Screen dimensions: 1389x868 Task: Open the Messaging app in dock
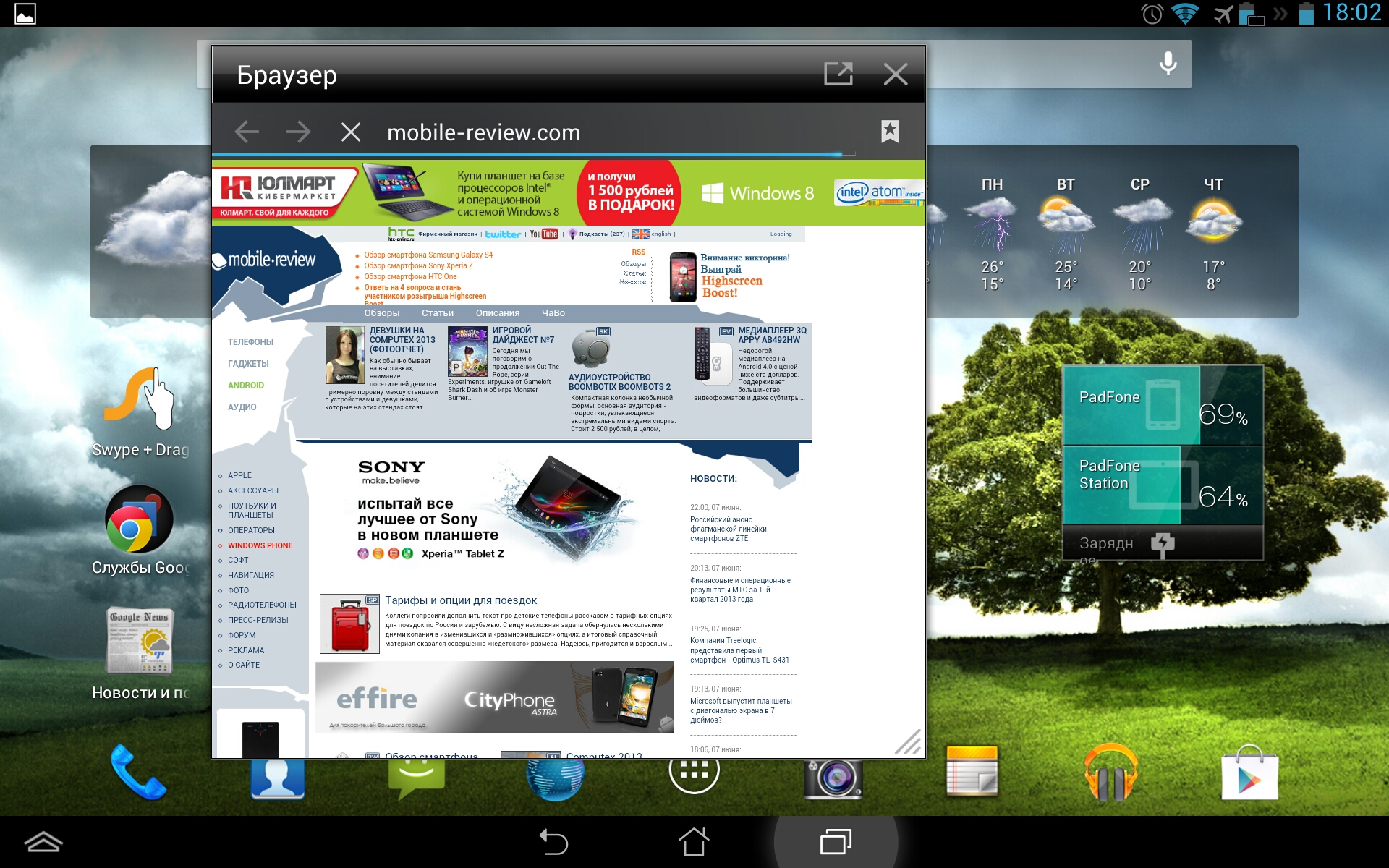pyautogui.click(x=417, y=778)
